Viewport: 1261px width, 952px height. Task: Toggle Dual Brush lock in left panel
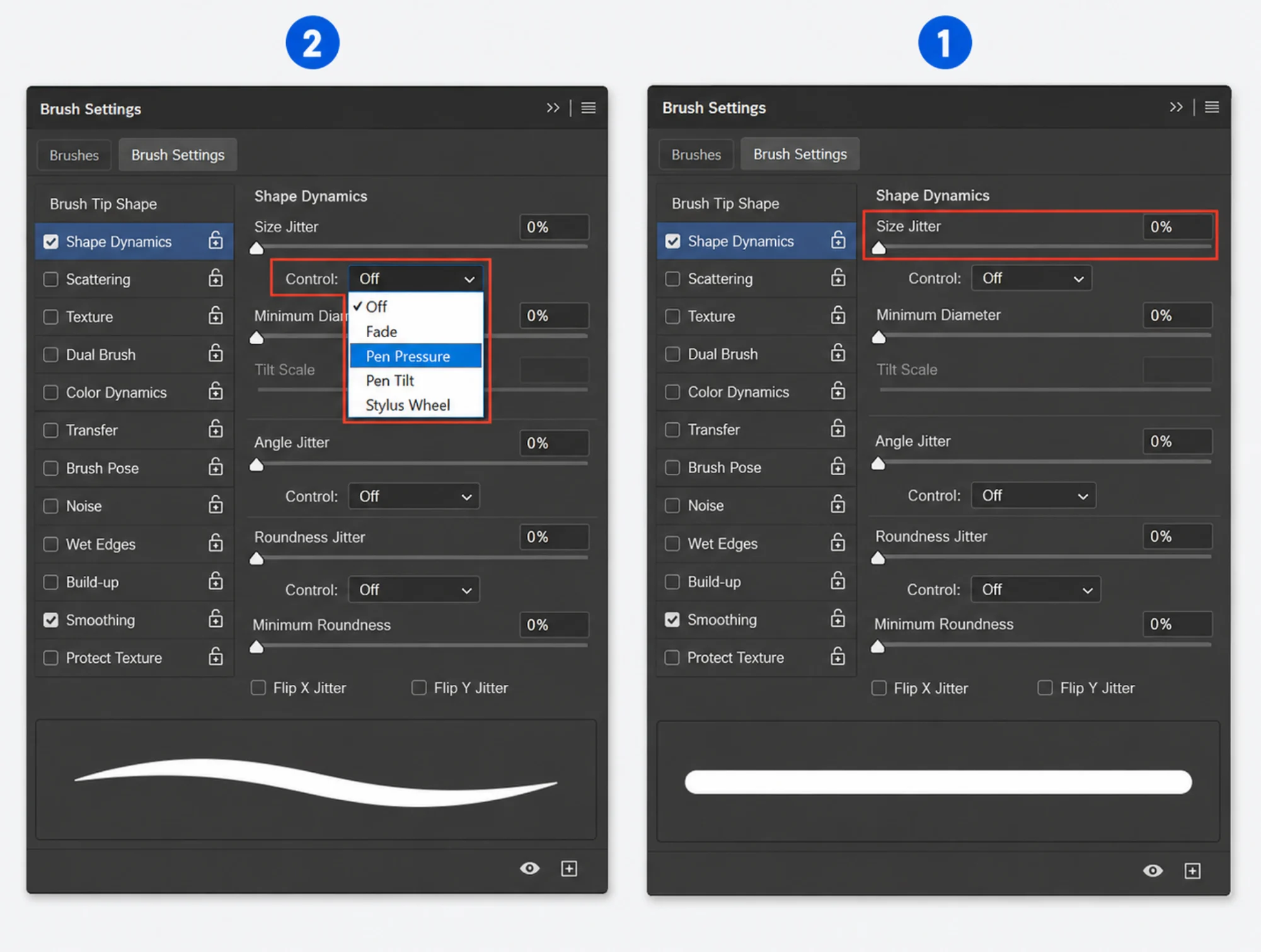click(216, 353)
